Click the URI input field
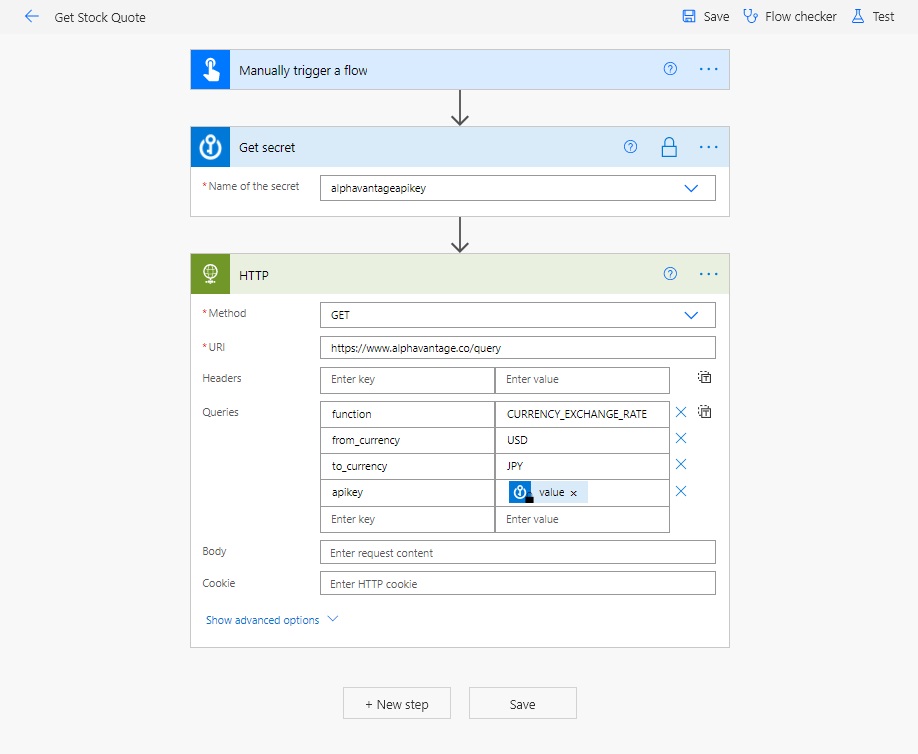Image resolution: width=918 pixels, height=754 pixels. pos(518,348)
